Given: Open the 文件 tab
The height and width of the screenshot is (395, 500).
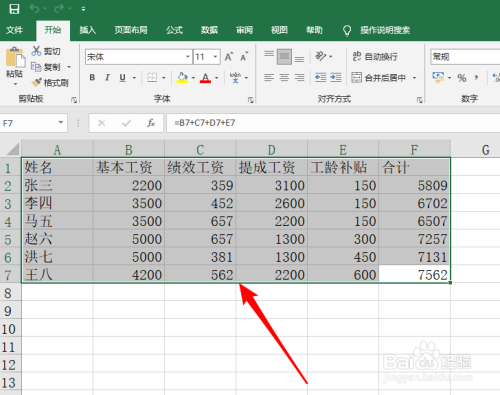Looking at the screenshot, I should [x=14, y=30].
